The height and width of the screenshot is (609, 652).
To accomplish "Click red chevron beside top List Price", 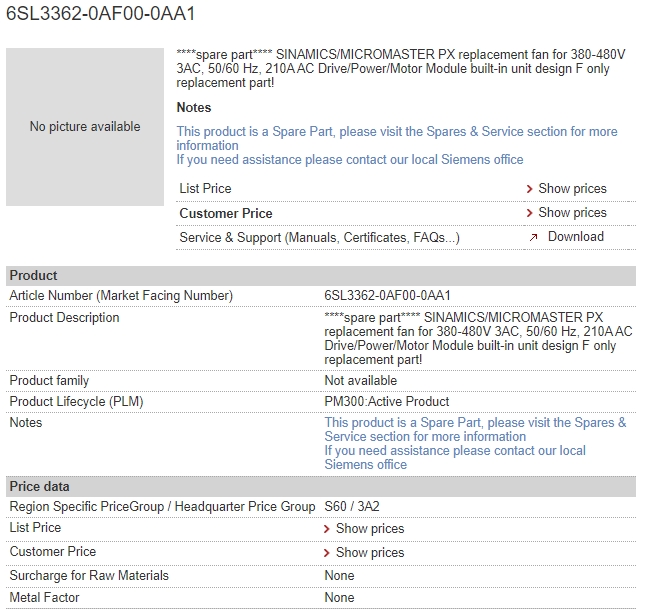I will pos(529,189).
